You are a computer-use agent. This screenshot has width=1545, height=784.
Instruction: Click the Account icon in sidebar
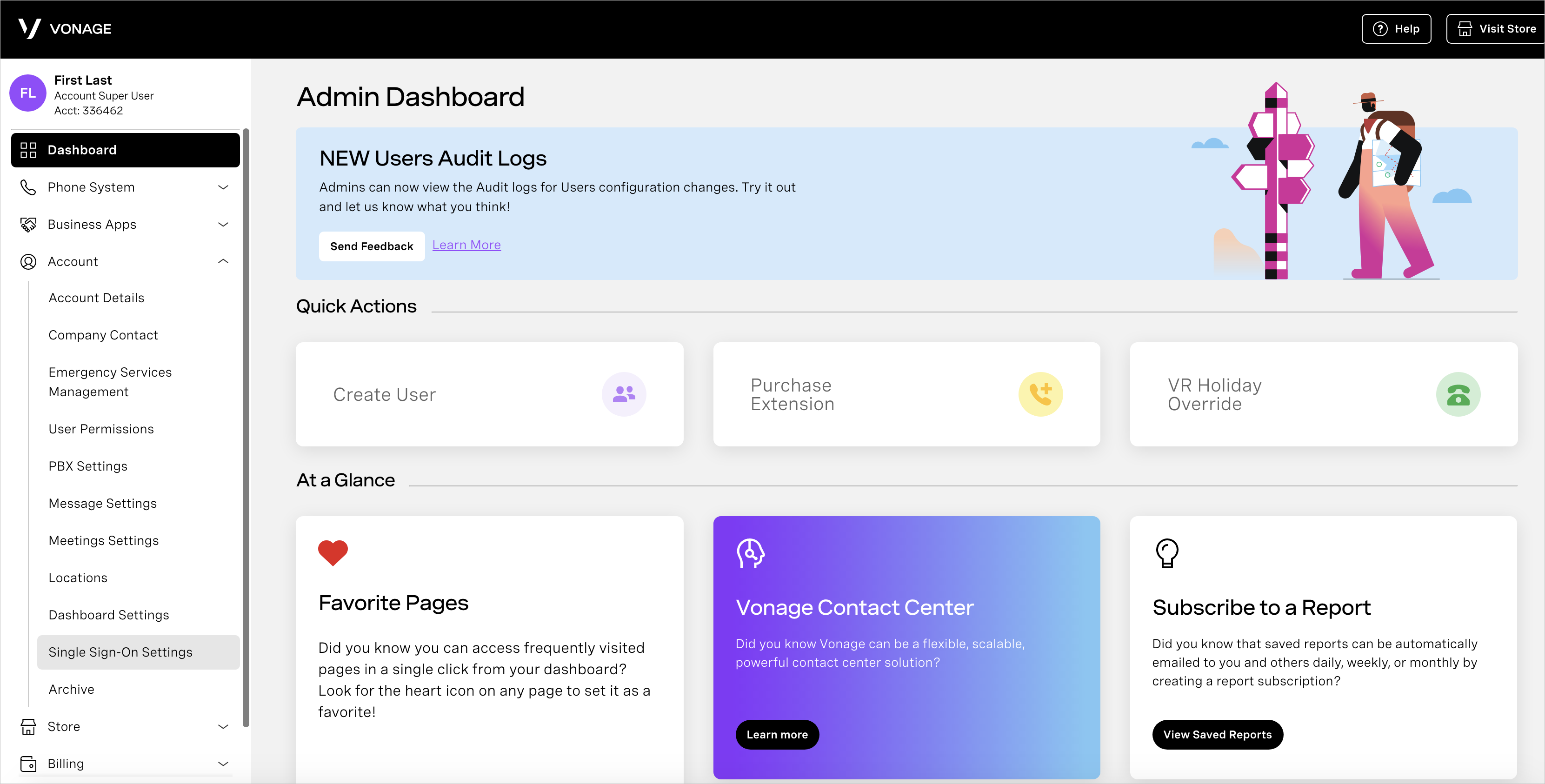[x=28, y=261]
